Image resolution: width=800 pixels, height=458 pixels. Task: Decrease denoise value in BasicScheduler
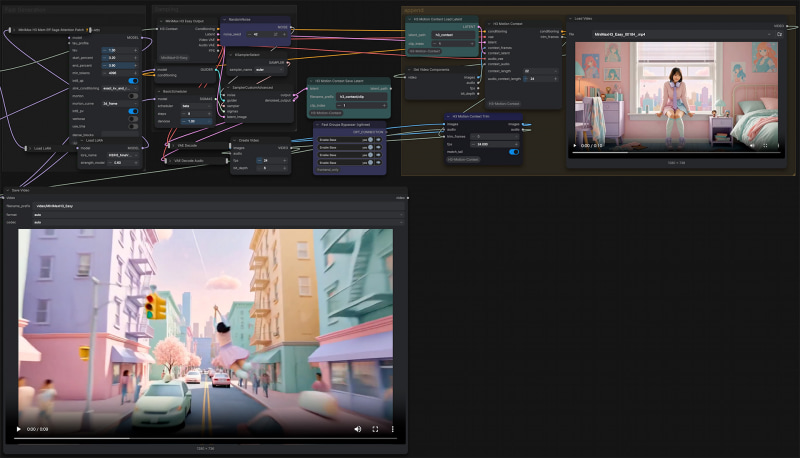tap(184, 121)
